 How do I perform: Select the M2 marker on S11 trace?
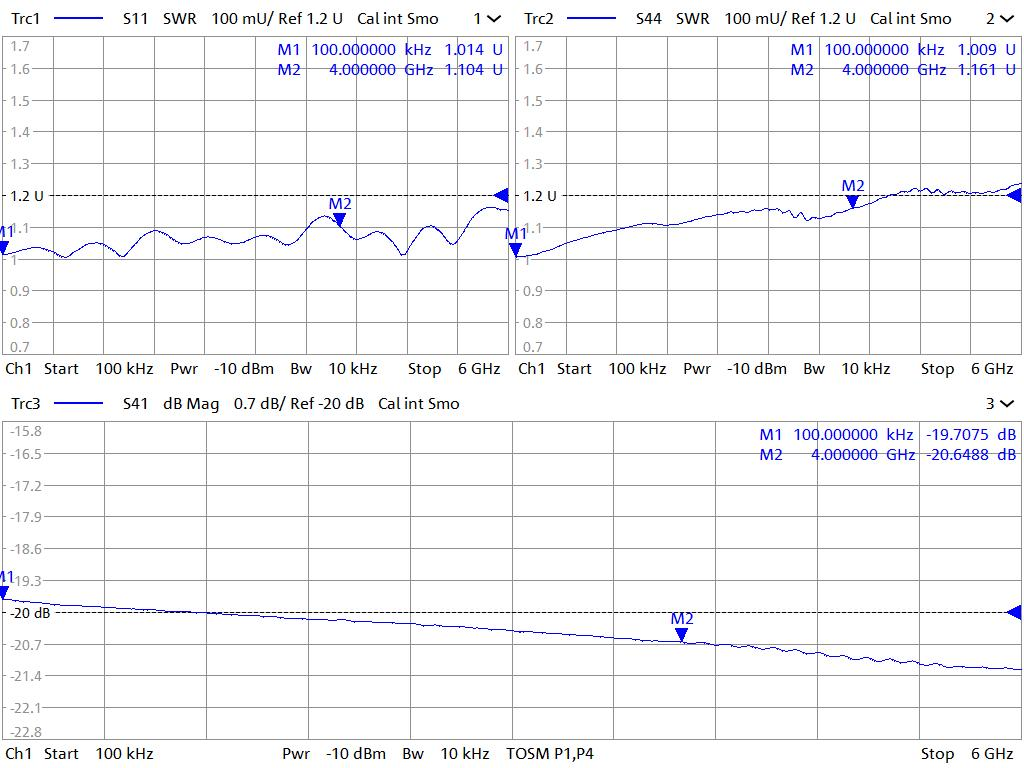coord(339,219)
